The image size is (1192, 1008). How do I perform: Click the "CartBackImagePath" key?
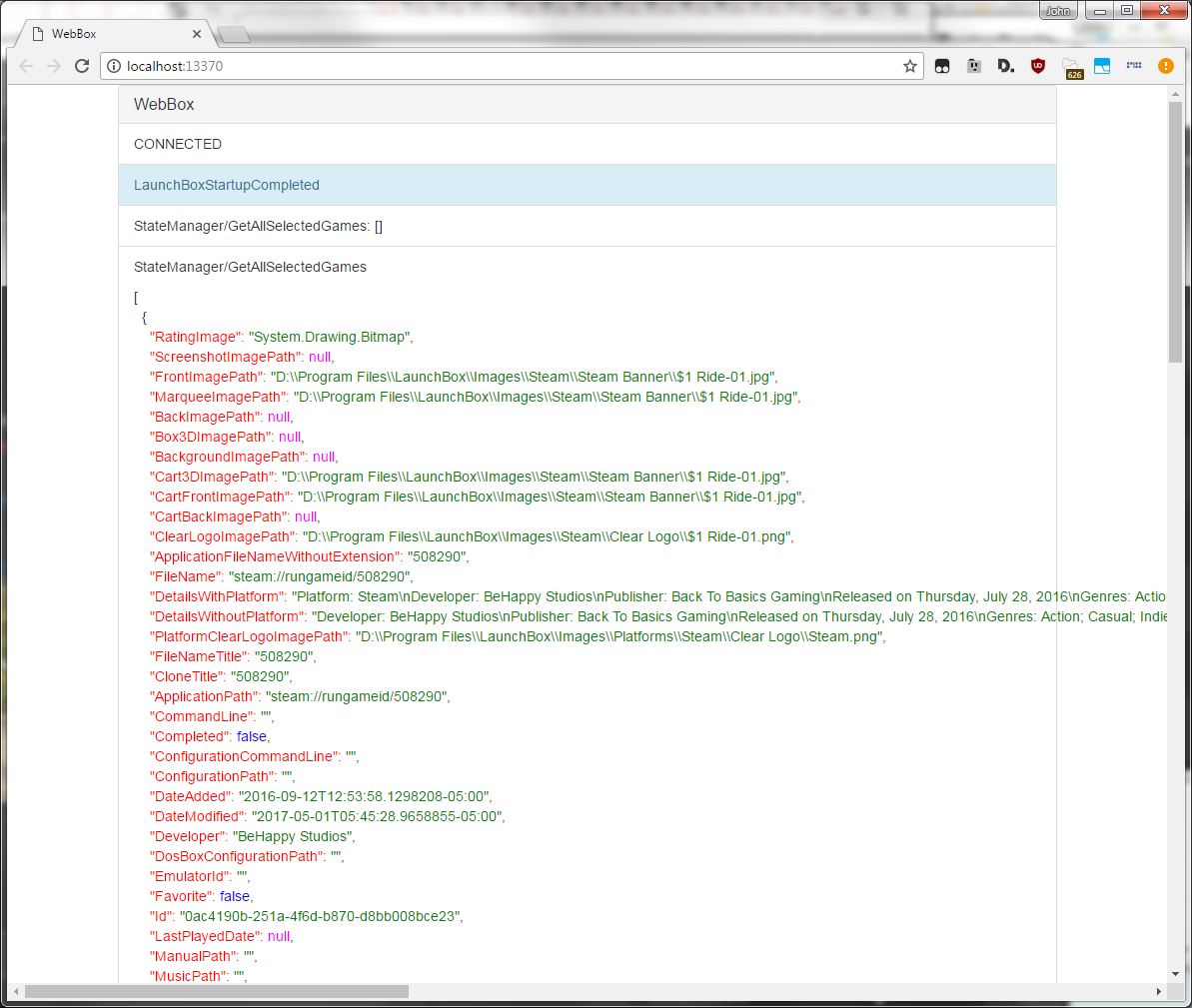pos(219,516)
